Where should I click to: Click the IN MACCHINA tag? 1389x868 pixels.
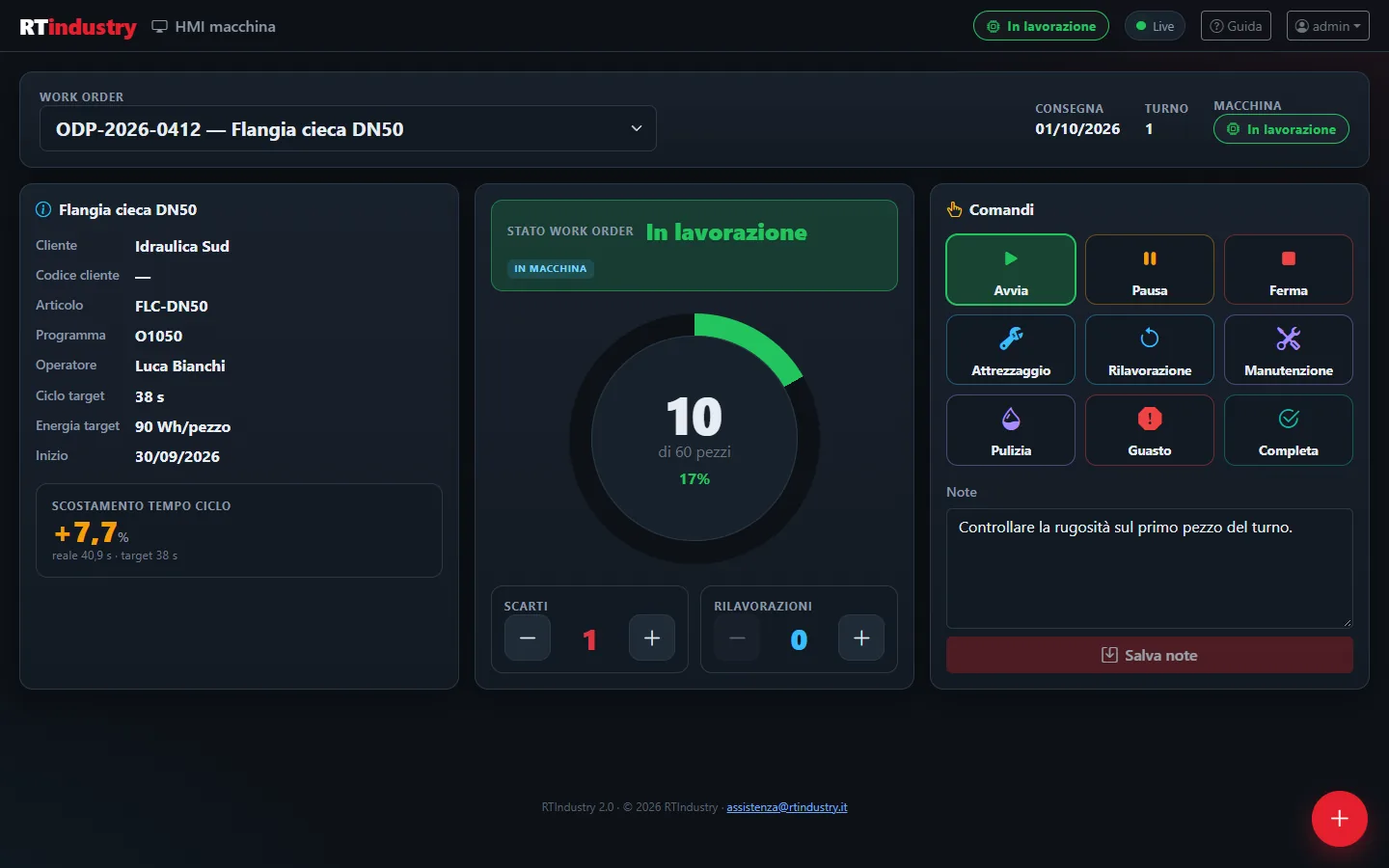[x=551, y=269]
